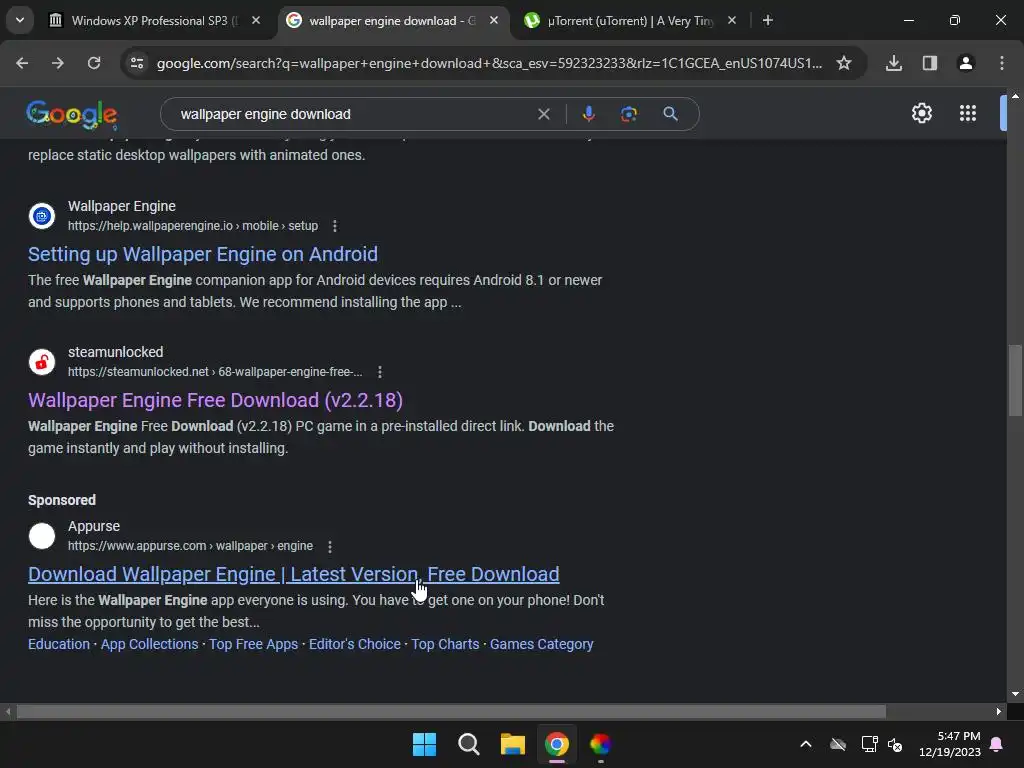Image resolution: width=1024 pixels, height=768 pixels.
Task: Open the taskbar clock and date
Action: (x=950, y=744)
